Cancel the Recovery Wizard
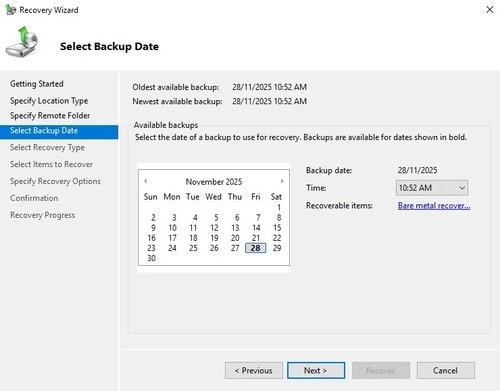This screenshot has width=500, height=391. [445, 370]
